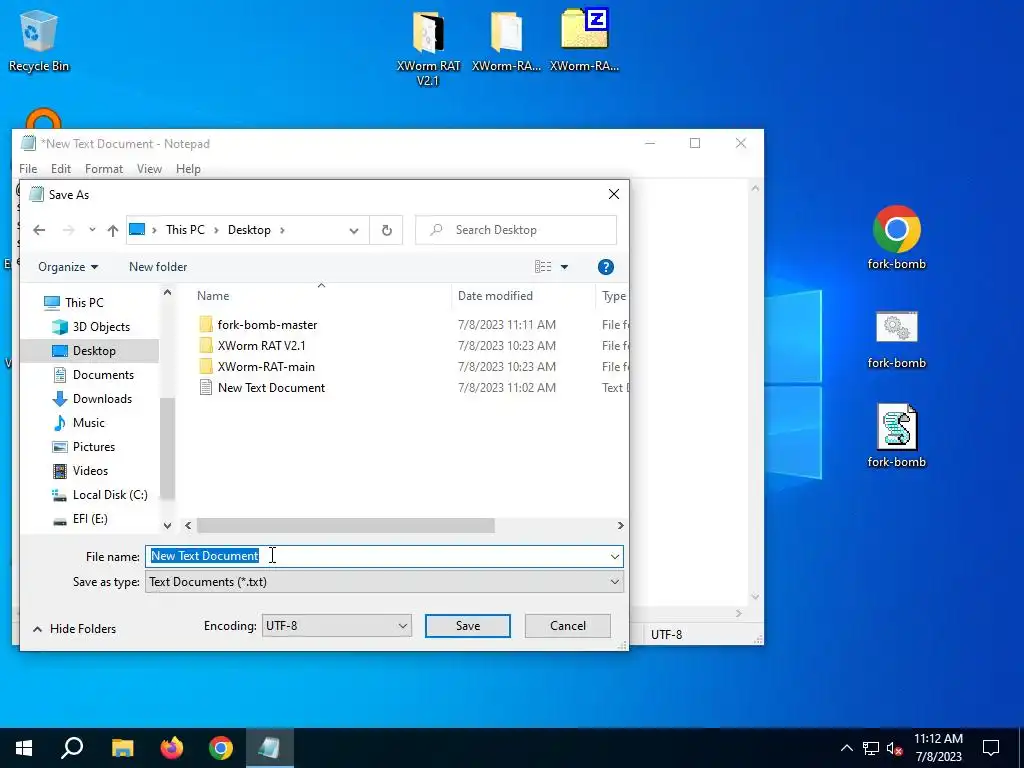Open the muted volume tray icon
The width and height of the screenshot is (1024, 768).
click(x=895, y=748)
